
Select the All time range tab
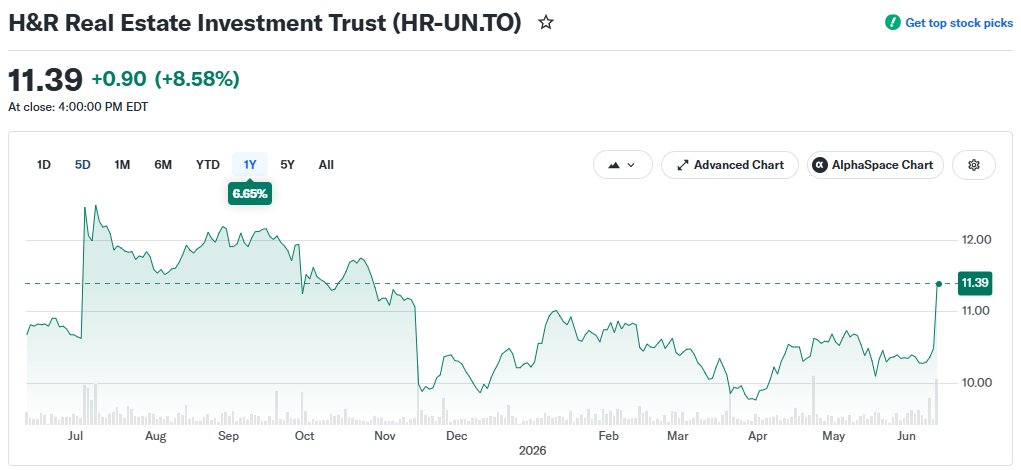[x=326, y=165]
